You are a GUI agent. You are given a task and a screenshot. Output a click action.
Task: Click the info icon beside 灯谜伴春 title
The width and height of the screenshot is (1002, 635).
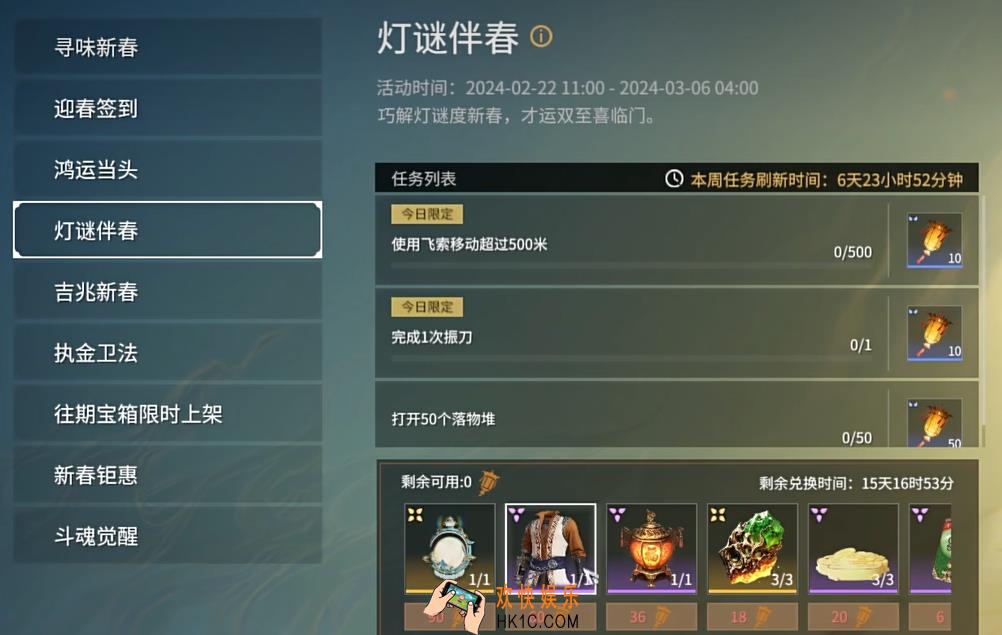pos(541,37)
